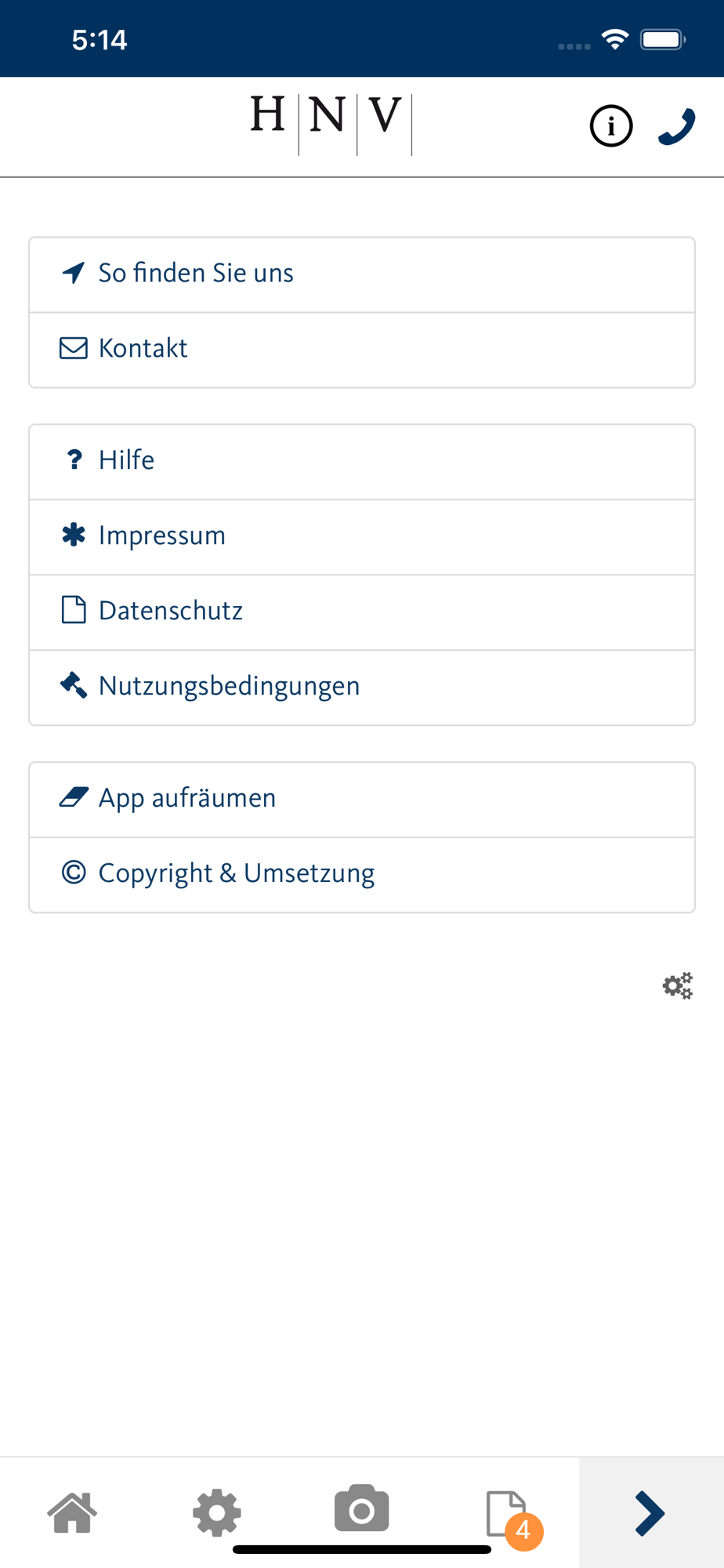Tap the info circle icon in header

tap(610, 126)
